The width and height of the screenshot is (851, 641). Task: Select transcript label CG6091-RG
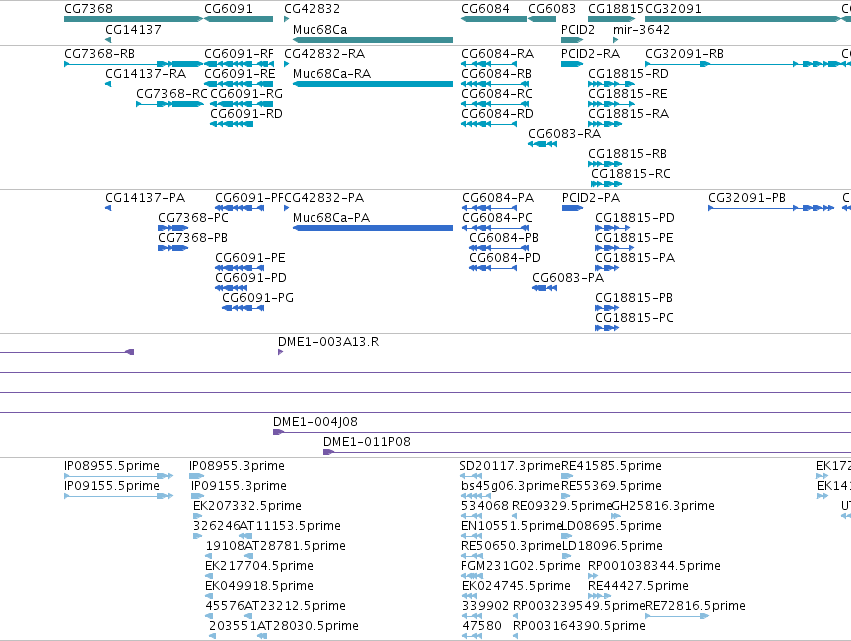pos(246,94)
